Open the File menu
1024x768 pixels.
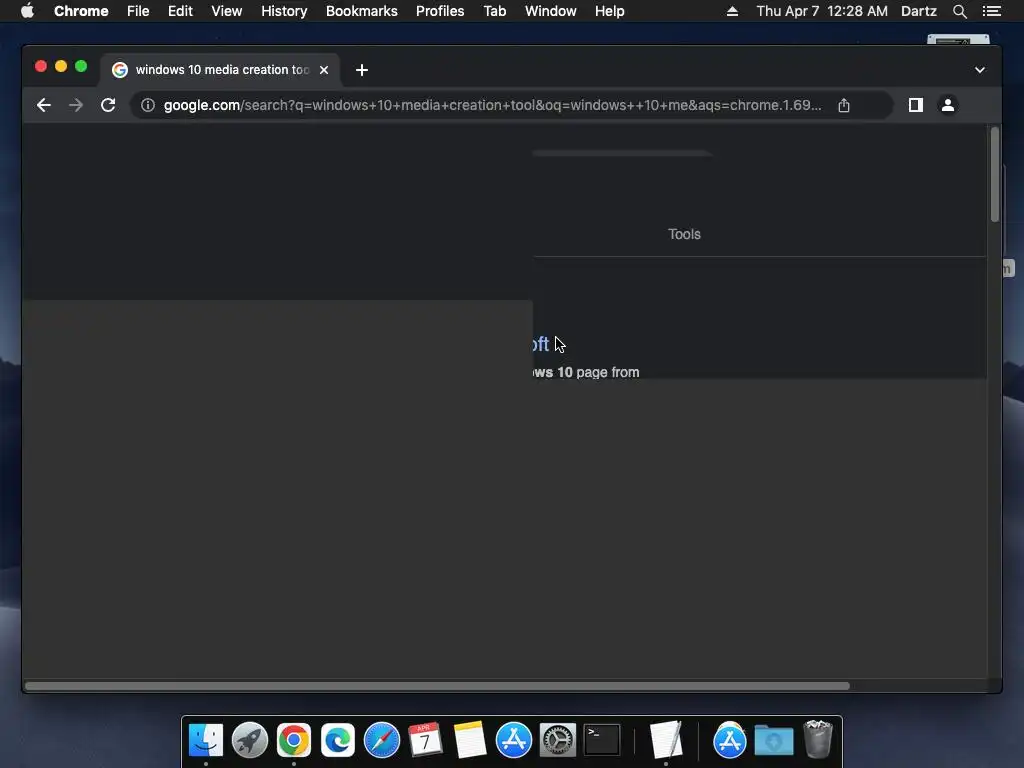point(138,11)
